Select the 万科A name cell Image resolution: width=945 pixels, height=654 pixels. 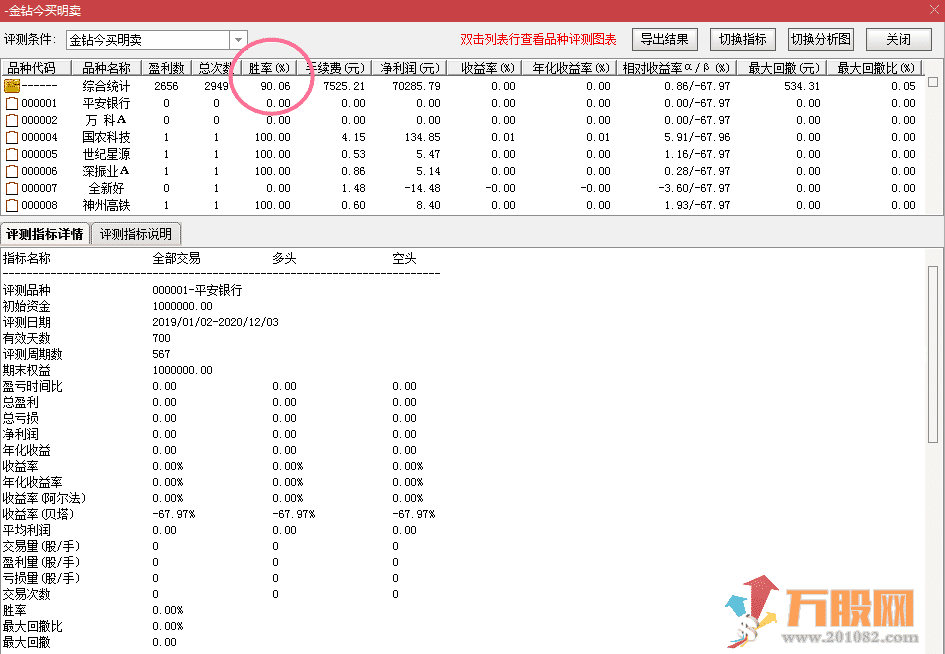(106, 120)
